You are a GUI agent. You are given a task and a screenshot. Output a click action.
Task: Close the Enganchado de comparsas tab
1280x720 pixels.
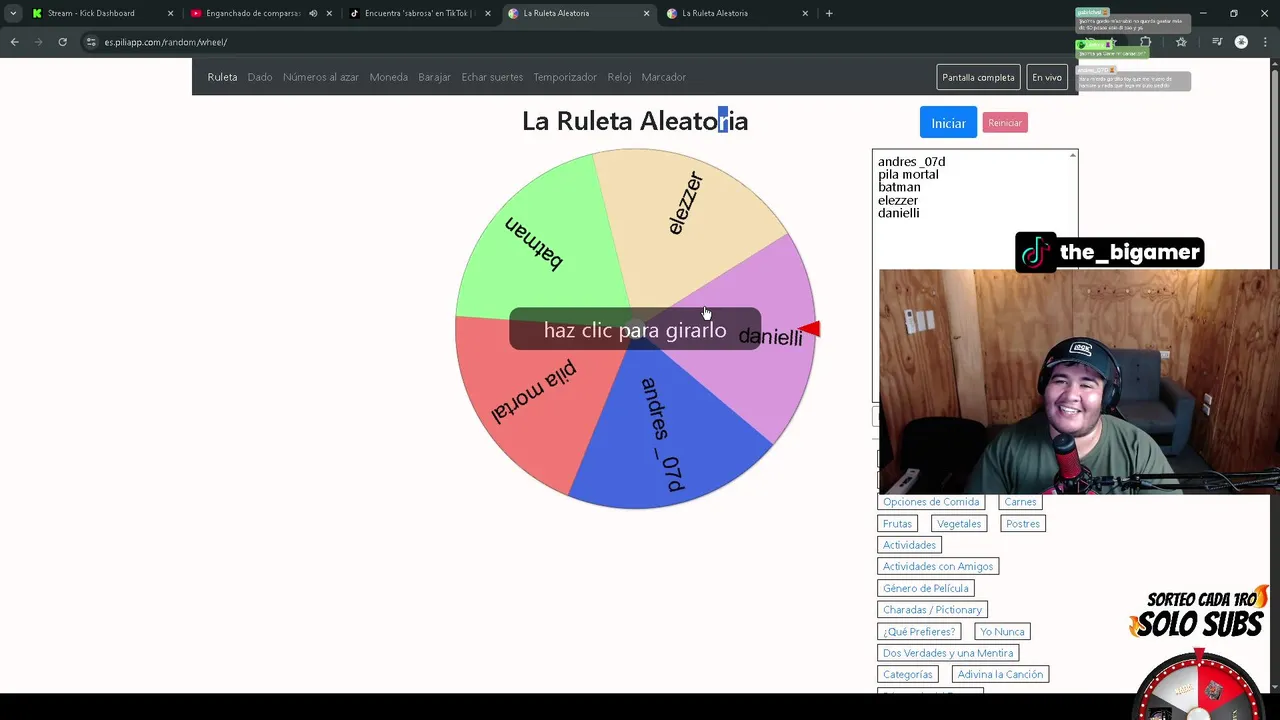click(x=329, y=14)
